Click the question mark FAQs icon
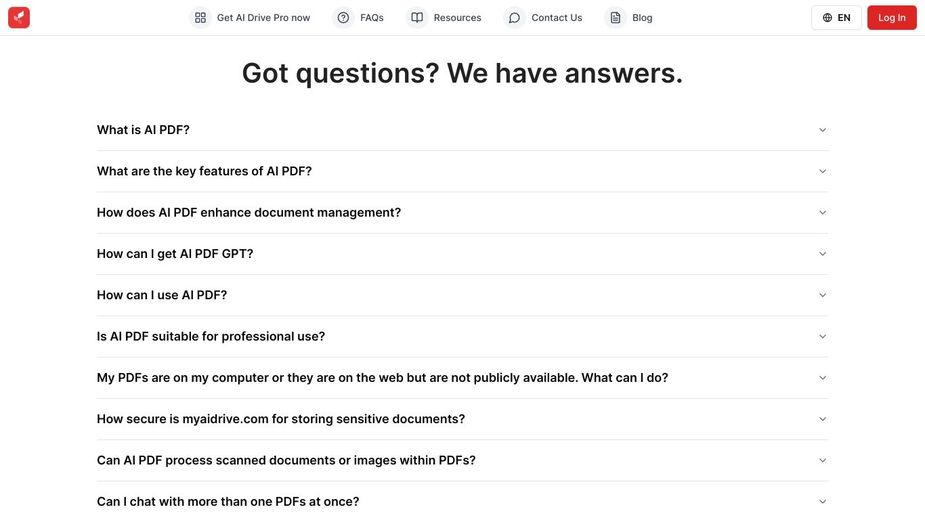 [x=344, y=17]
